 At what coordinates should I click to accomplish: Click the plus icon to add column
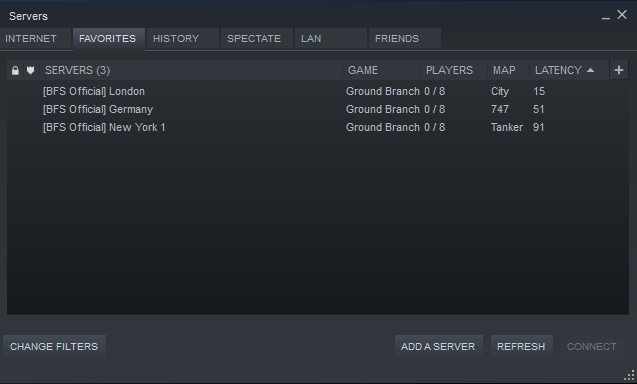click(x=619, y=70)
